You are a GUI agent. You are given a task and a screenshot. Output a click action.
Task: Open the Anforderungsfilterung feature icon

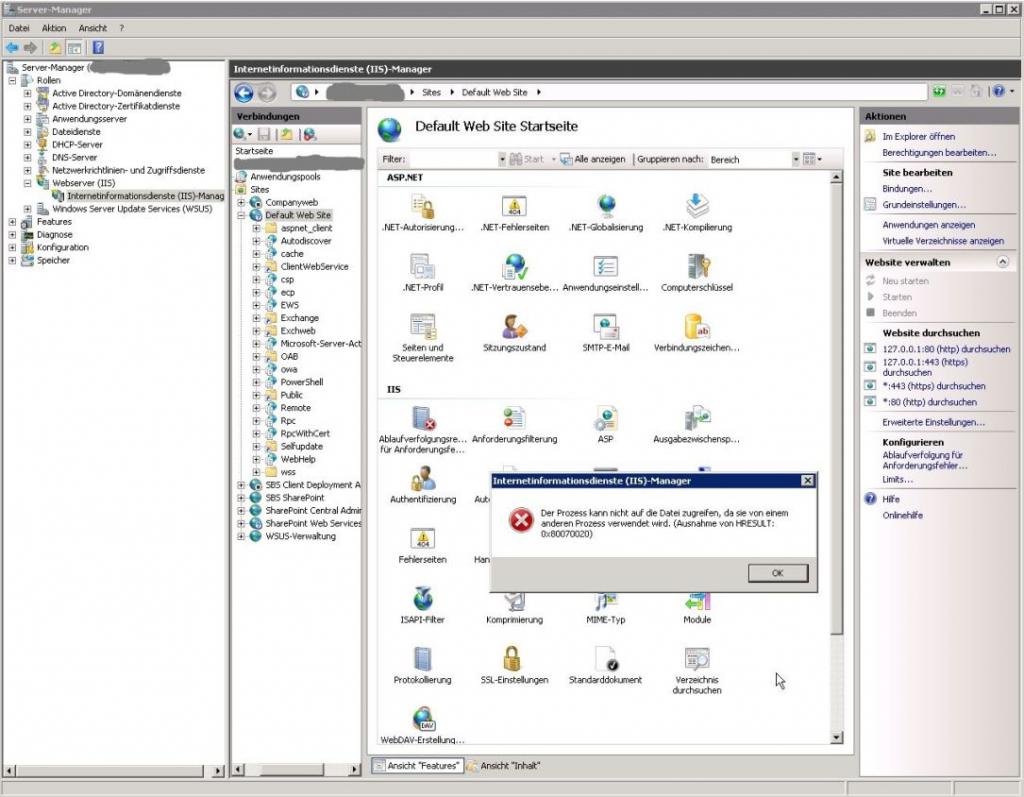(x=514, y=418)
